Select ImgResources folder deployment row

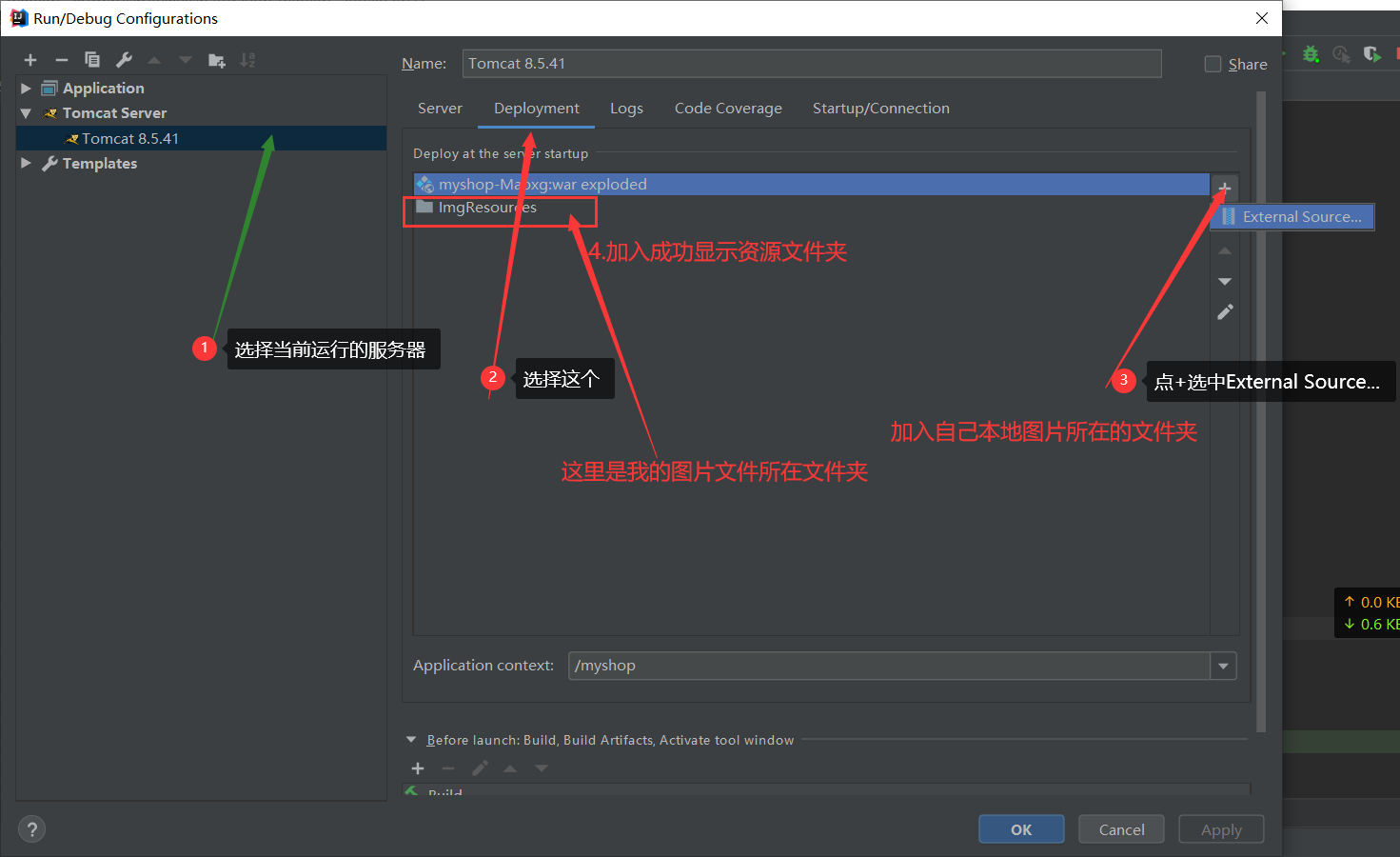(812, 208)
